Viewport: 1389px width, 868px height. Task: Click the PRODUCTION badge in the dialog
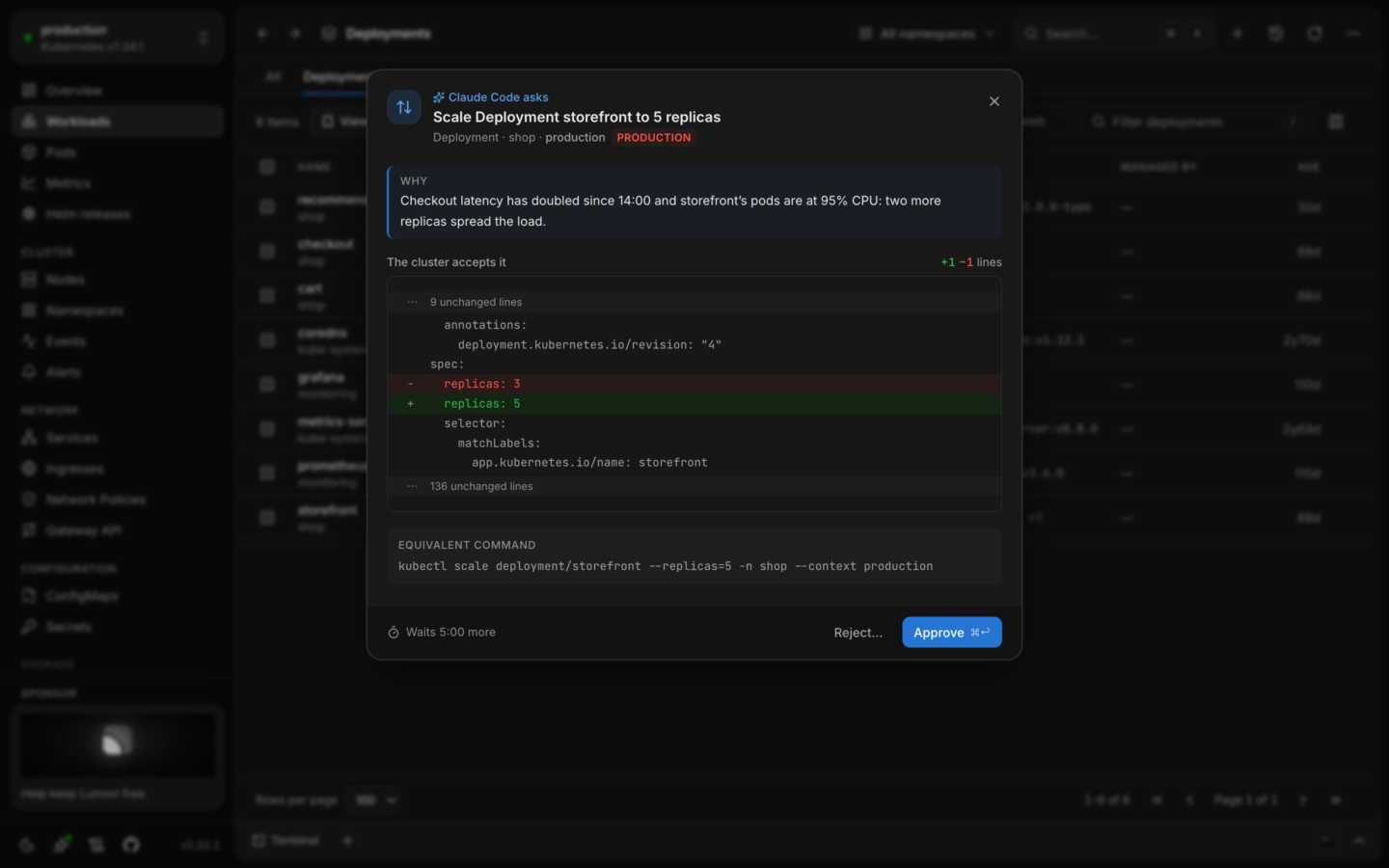click(x=654, y=138)
